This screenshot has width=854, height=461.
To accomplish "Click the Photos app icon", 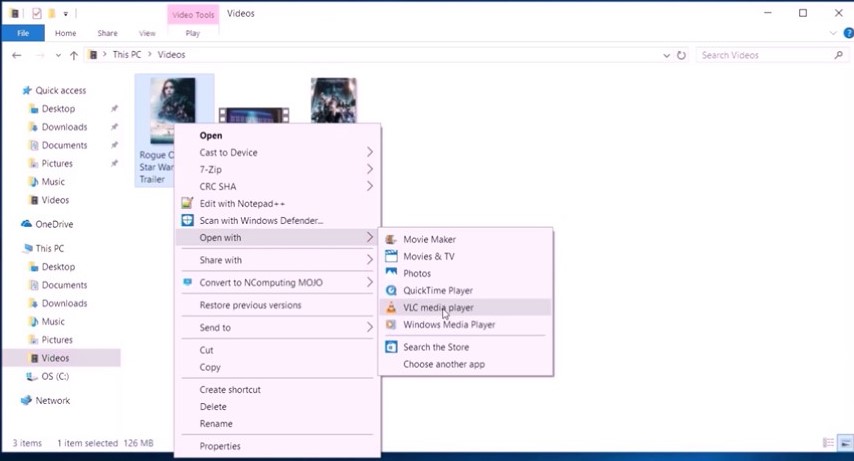I will click(x=391, y=272).
